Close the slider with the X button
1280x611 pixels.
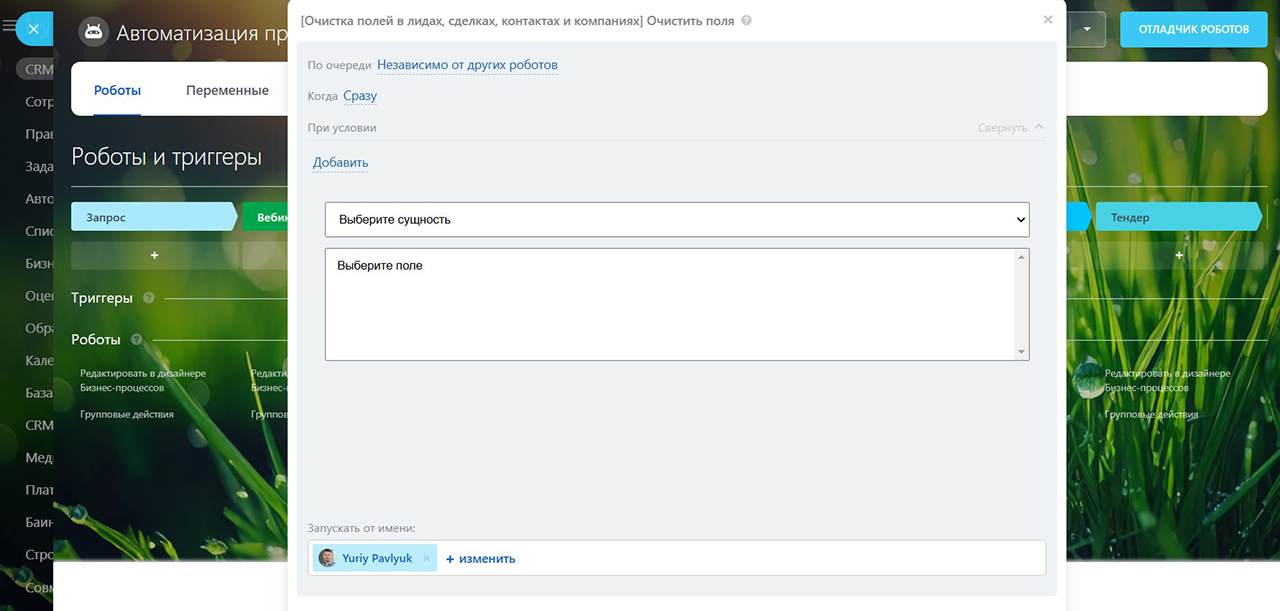(34, 29)
